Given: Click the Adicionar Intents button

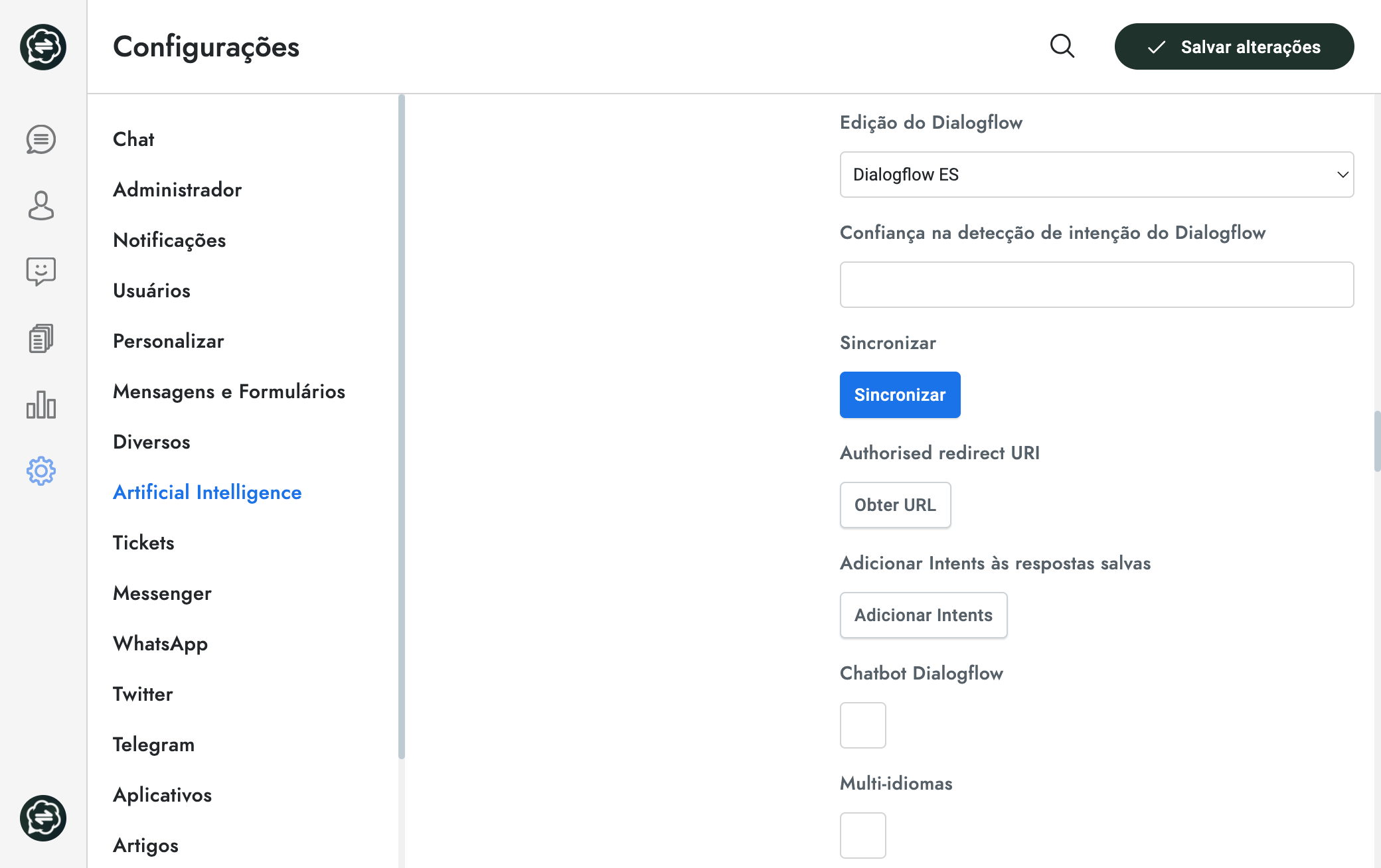Looking at the screenshot, I should coord(924,615).
